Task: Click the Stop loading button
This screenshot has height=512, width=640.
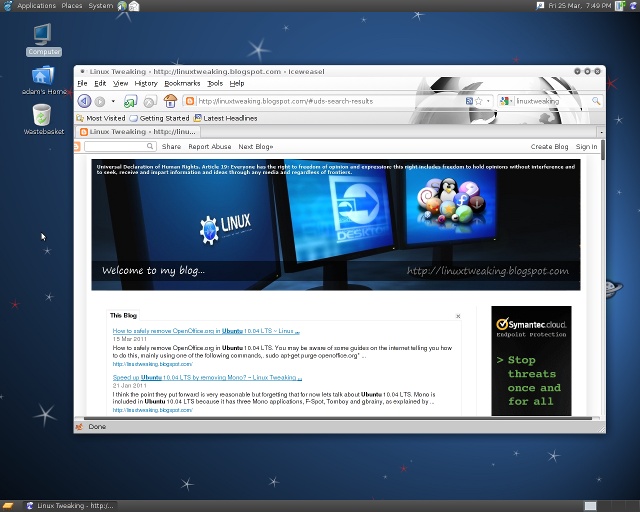Action: (150, 101)
